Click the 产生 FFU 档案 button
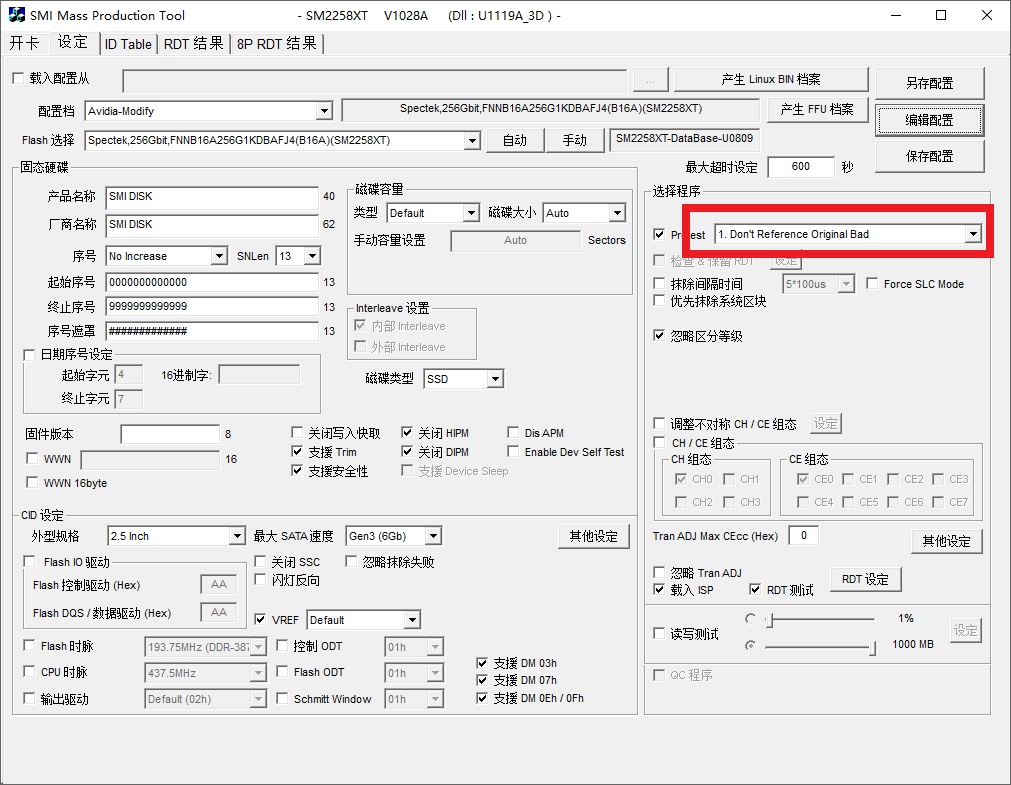 pos(816,110)
